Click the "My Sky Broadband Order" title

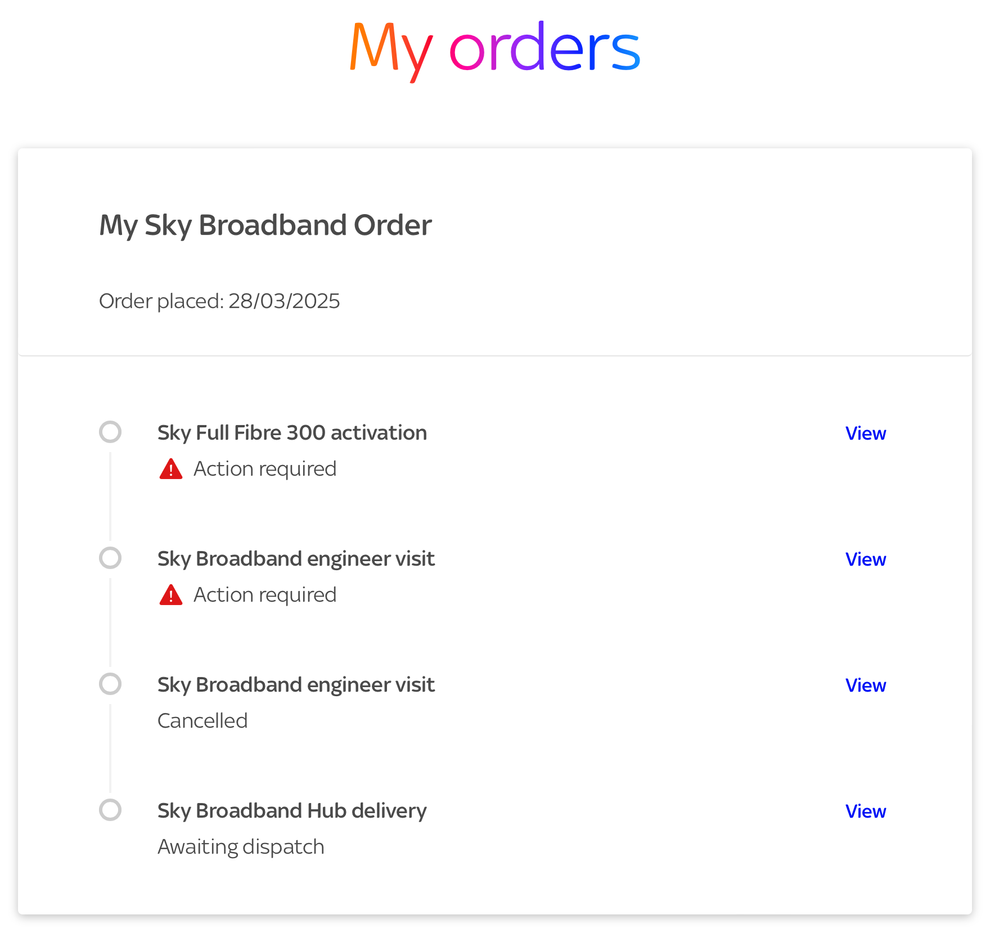click(265, 225)
